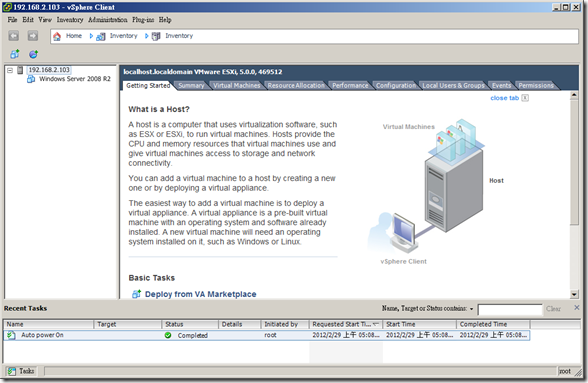Open the Permissions tab
Viewport: 588px width, 383px height.
pyautogui.click(x=536, y=86)
